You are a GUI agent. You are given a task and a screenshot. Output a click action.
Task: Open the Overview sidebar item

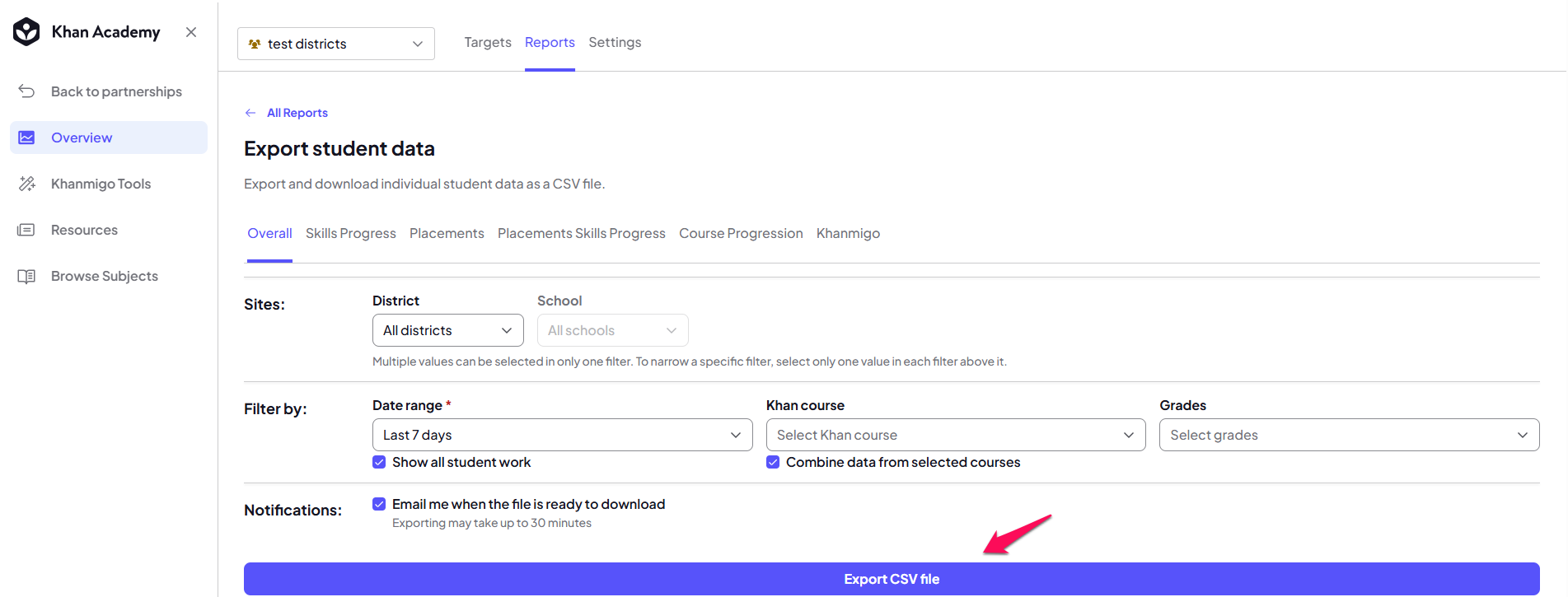(x=109, y=138)
